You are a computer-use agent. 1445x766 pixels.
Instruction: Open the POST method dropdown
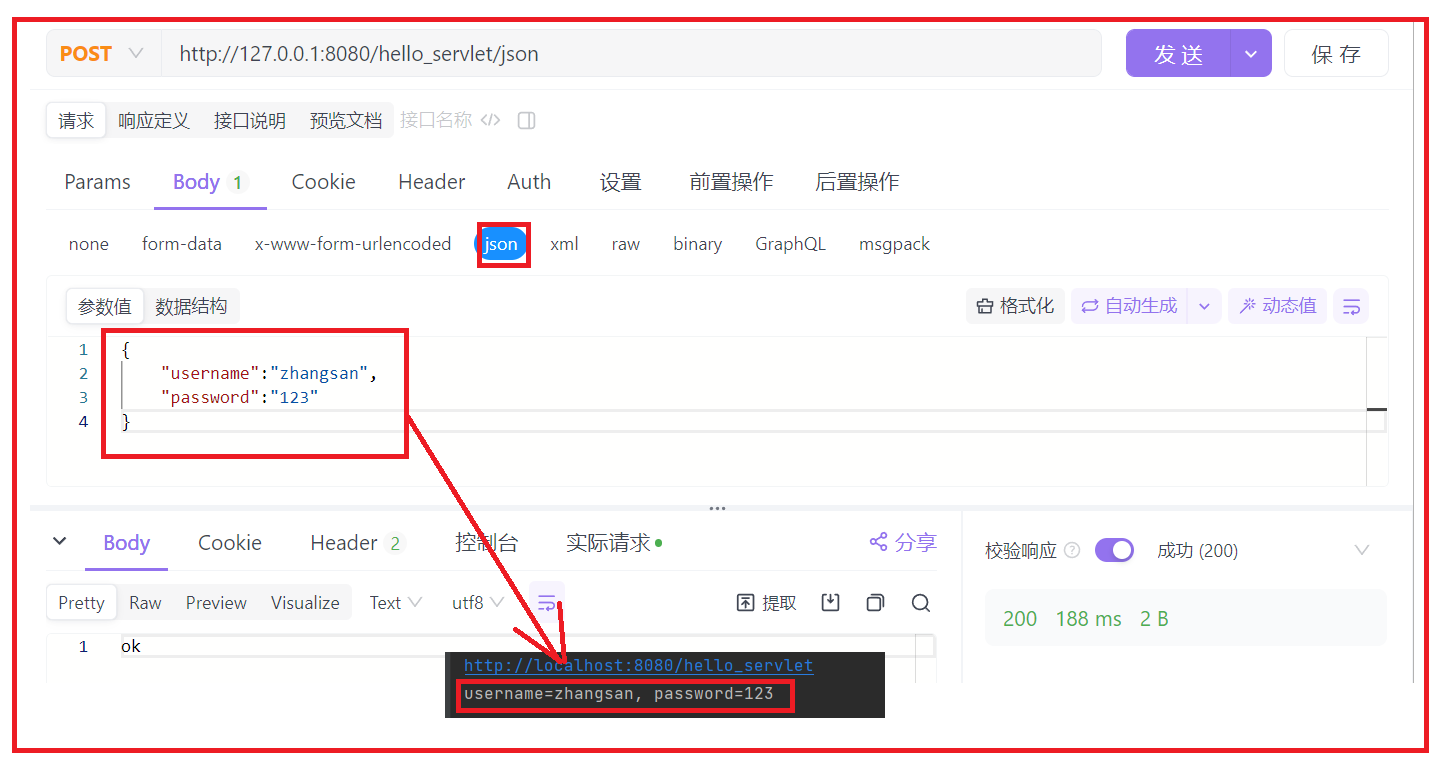click(103, 53)
